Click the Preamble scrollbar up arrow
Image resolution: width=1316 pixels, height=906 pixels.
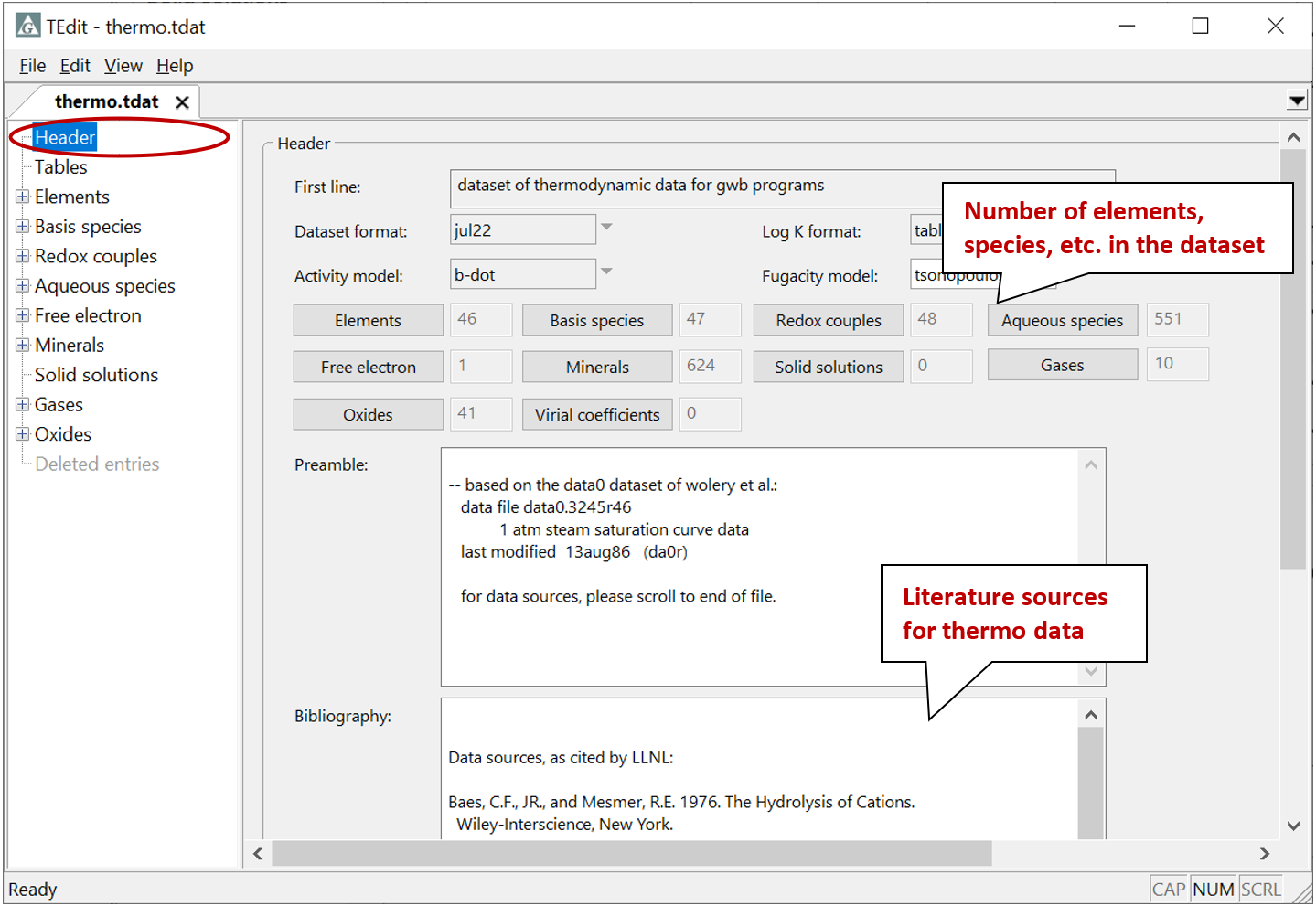(1091, 464)
